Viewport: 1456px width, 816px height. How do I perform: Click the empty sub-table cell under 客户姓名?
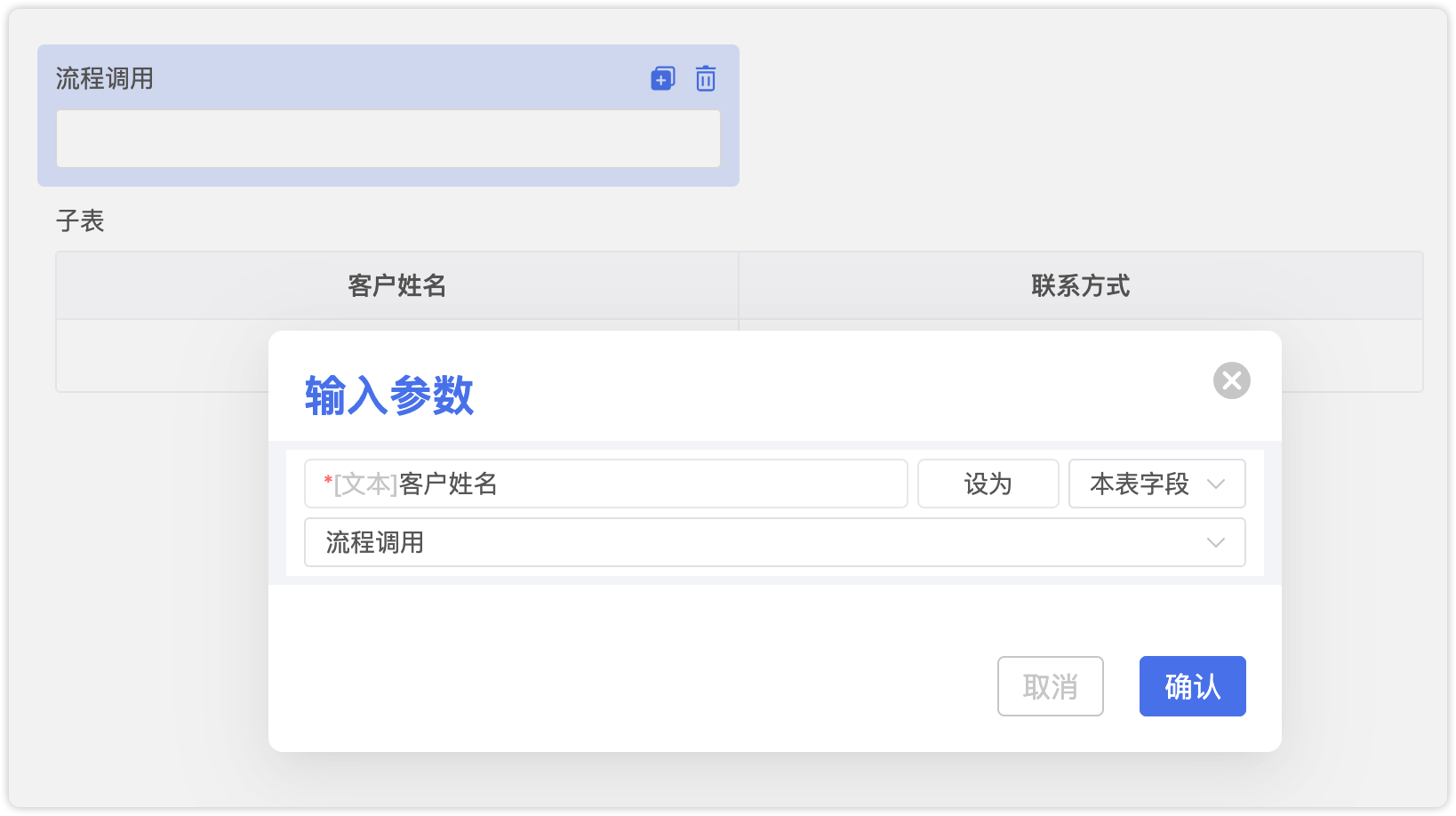coord(160,356)
